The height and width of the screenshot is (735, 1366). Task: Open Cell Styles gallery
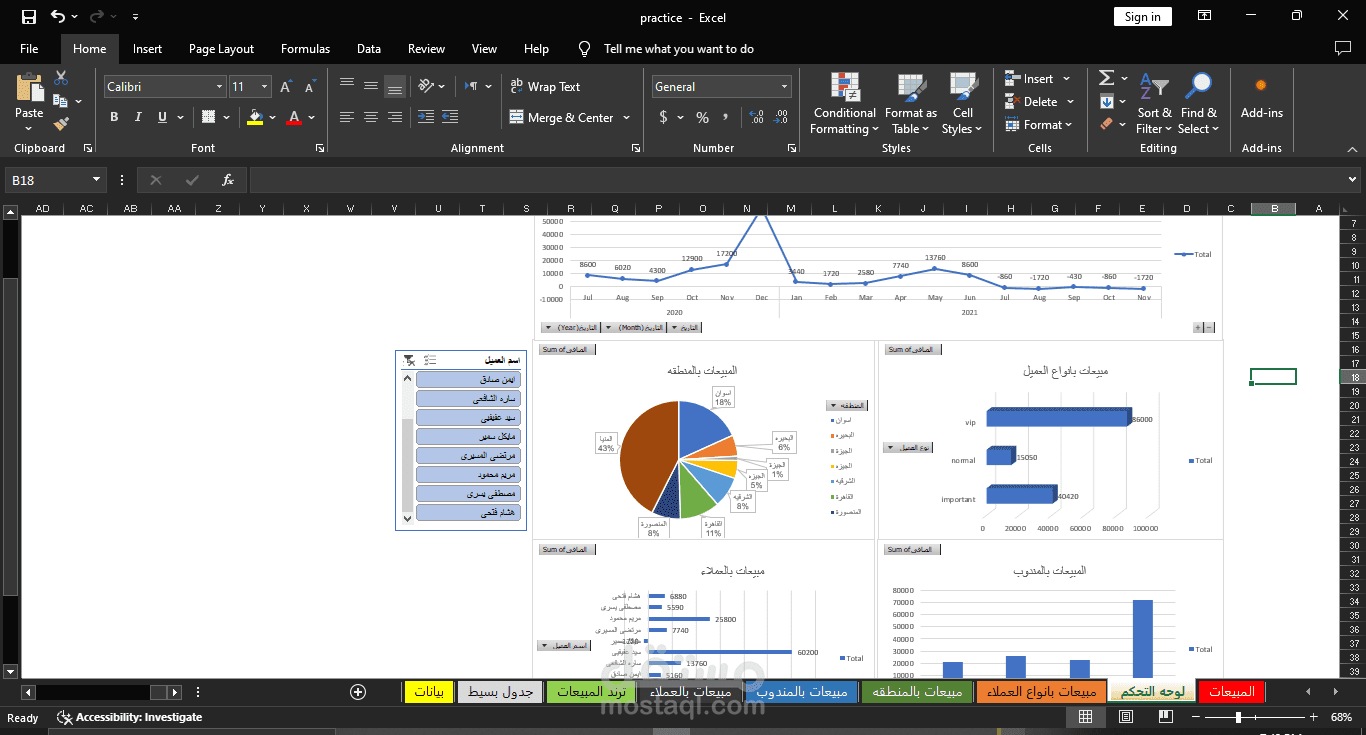pos(963,103)
